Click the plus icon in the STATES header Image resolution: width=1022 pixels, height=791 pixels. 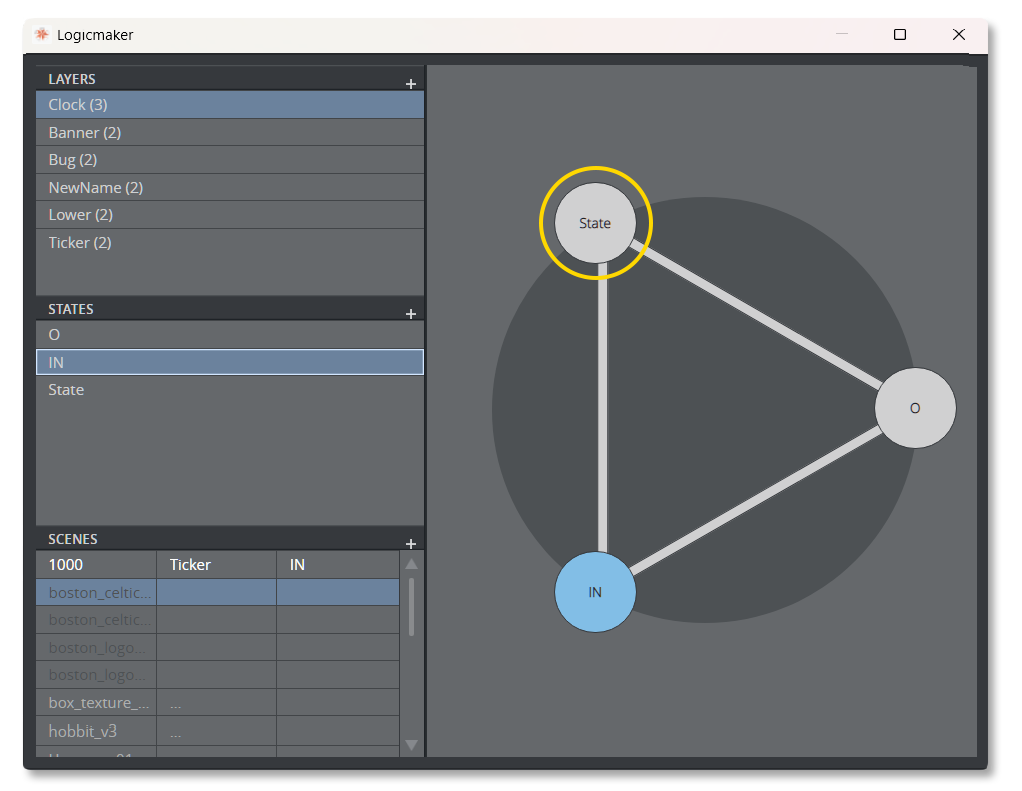click(410, 314)
